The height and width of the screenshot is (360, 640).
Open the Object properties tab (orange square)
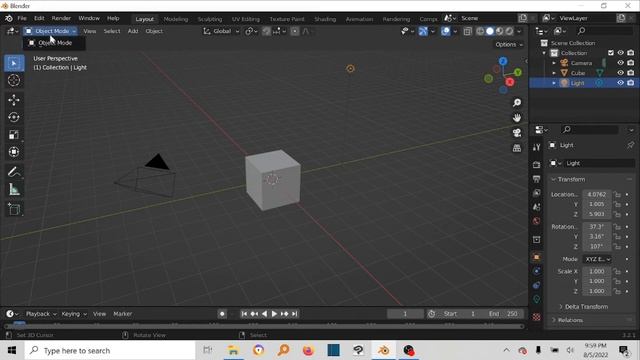coord(537,257)
